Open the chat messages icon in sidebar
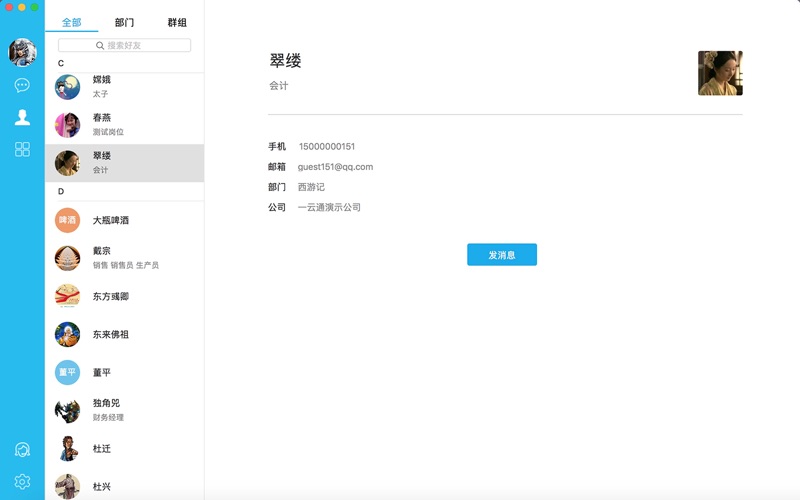Screen dimensions: 800x500 pyautogui.click(x=22, y=86)
